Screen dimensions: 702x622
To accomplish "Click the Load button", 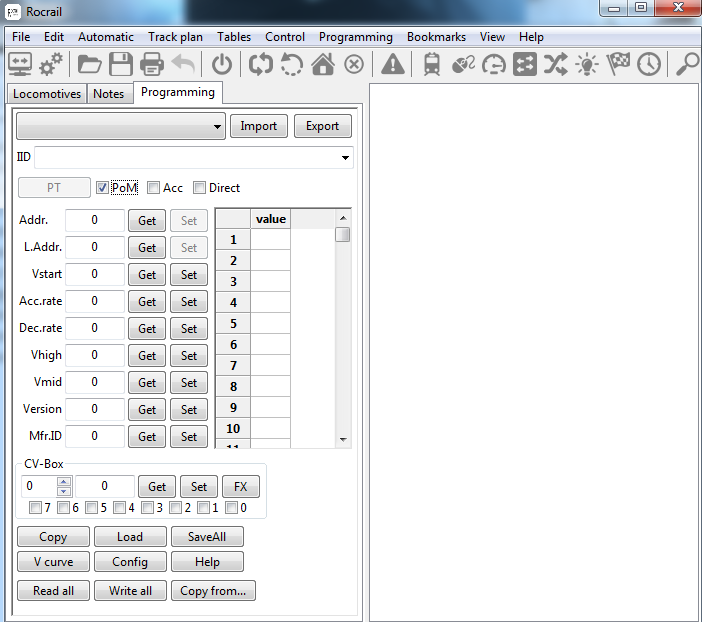I will [x=130, y=536].
